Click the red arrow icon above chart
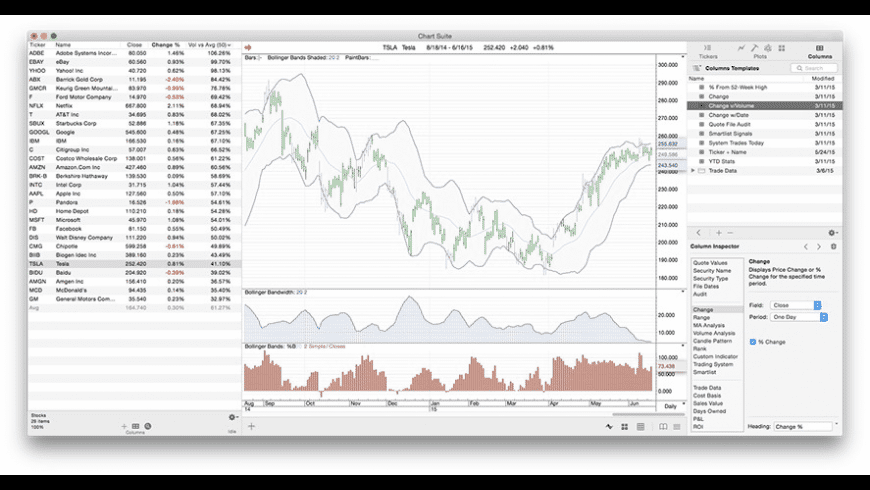Image resolution: width=870 pixels, height=490 pixels. (248, 48)
